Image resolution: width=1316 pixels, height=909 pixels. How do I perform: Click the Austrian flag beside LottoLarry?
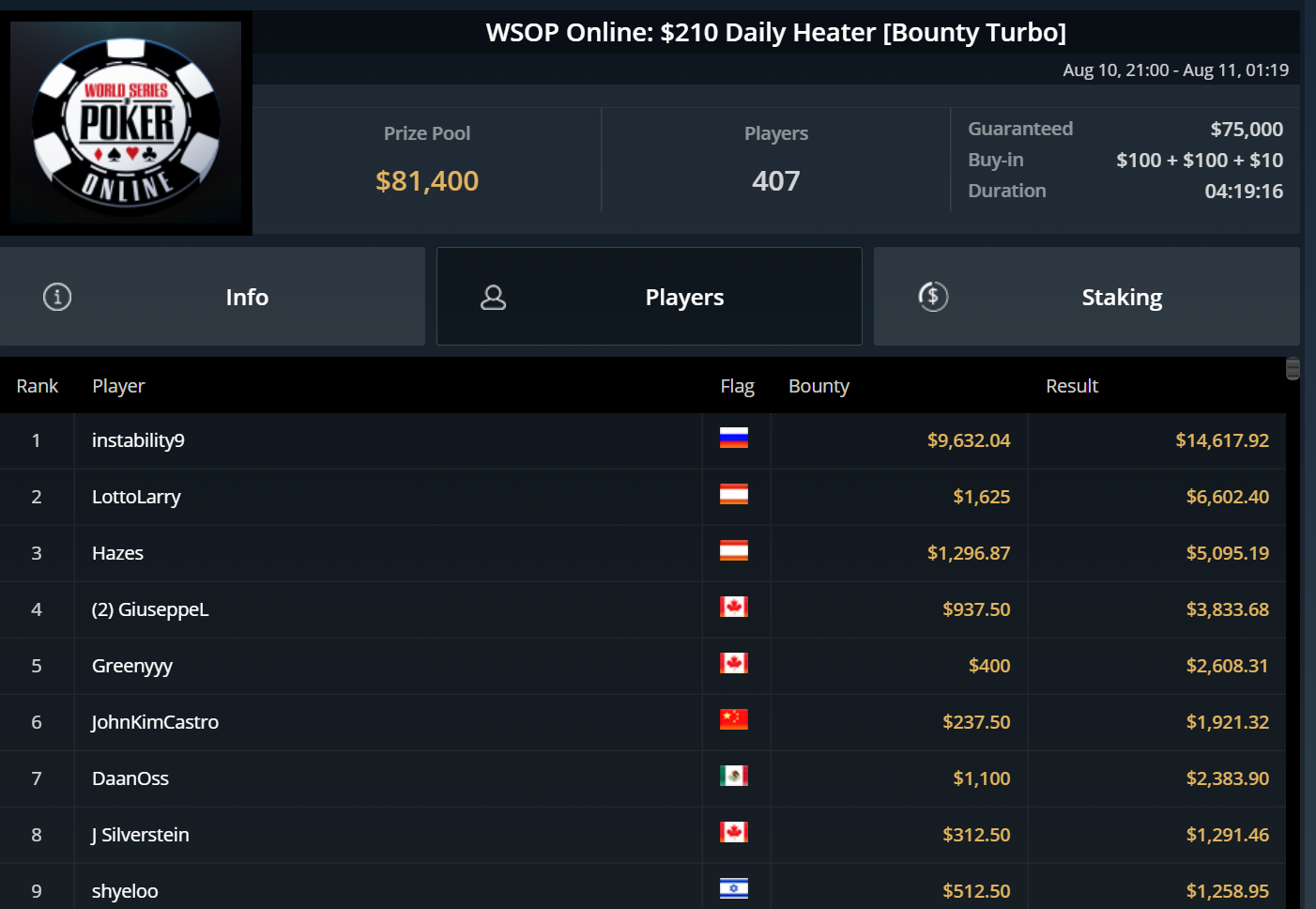click(x=734, y=494)
